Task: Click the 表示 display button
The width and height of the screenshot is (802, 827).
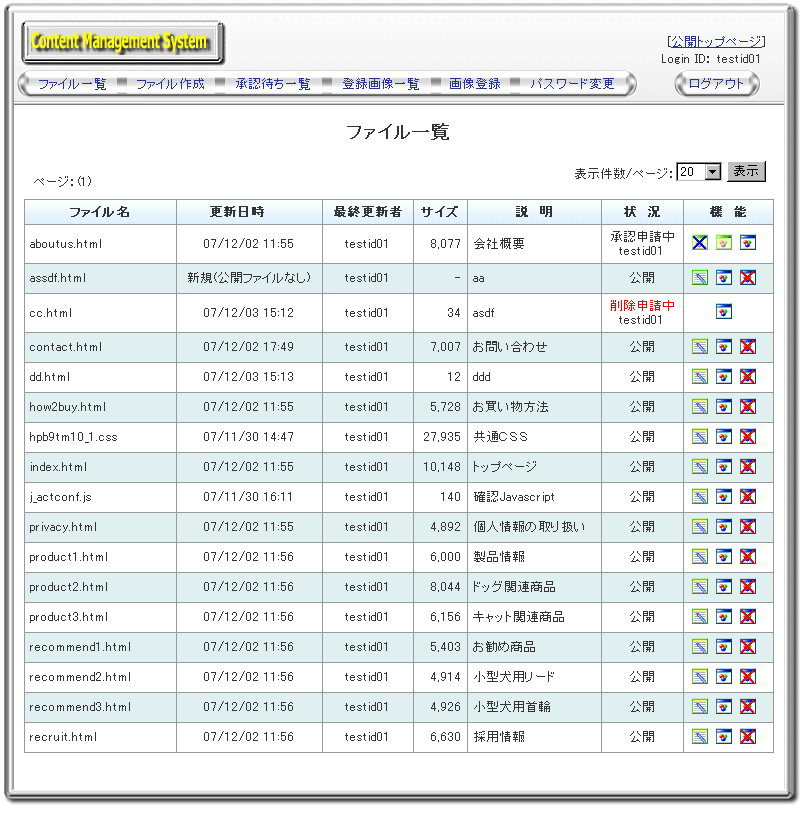Action: pos(746,171)
